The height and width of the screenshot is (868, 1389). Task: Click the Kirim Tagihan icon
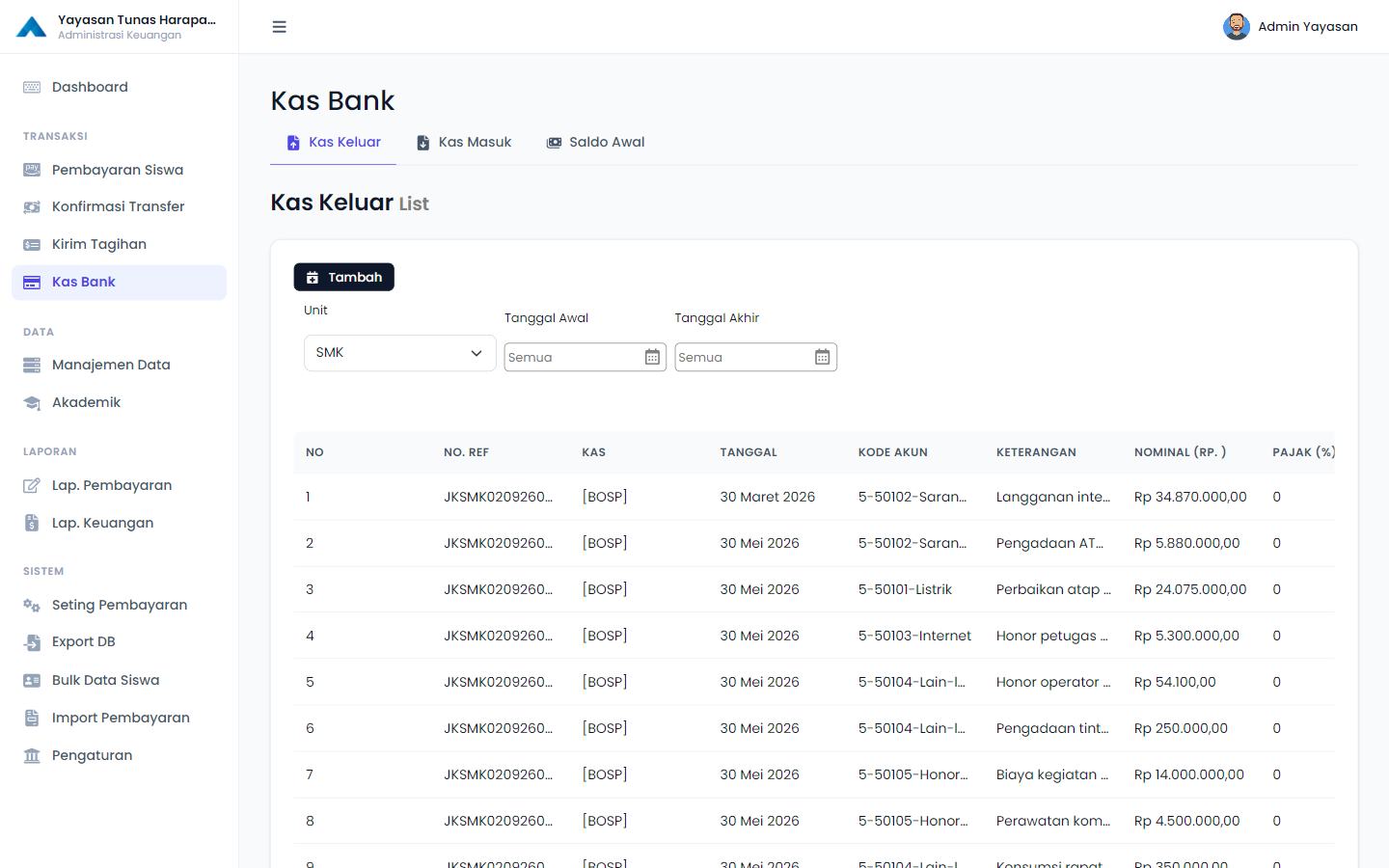pos(32,244)
